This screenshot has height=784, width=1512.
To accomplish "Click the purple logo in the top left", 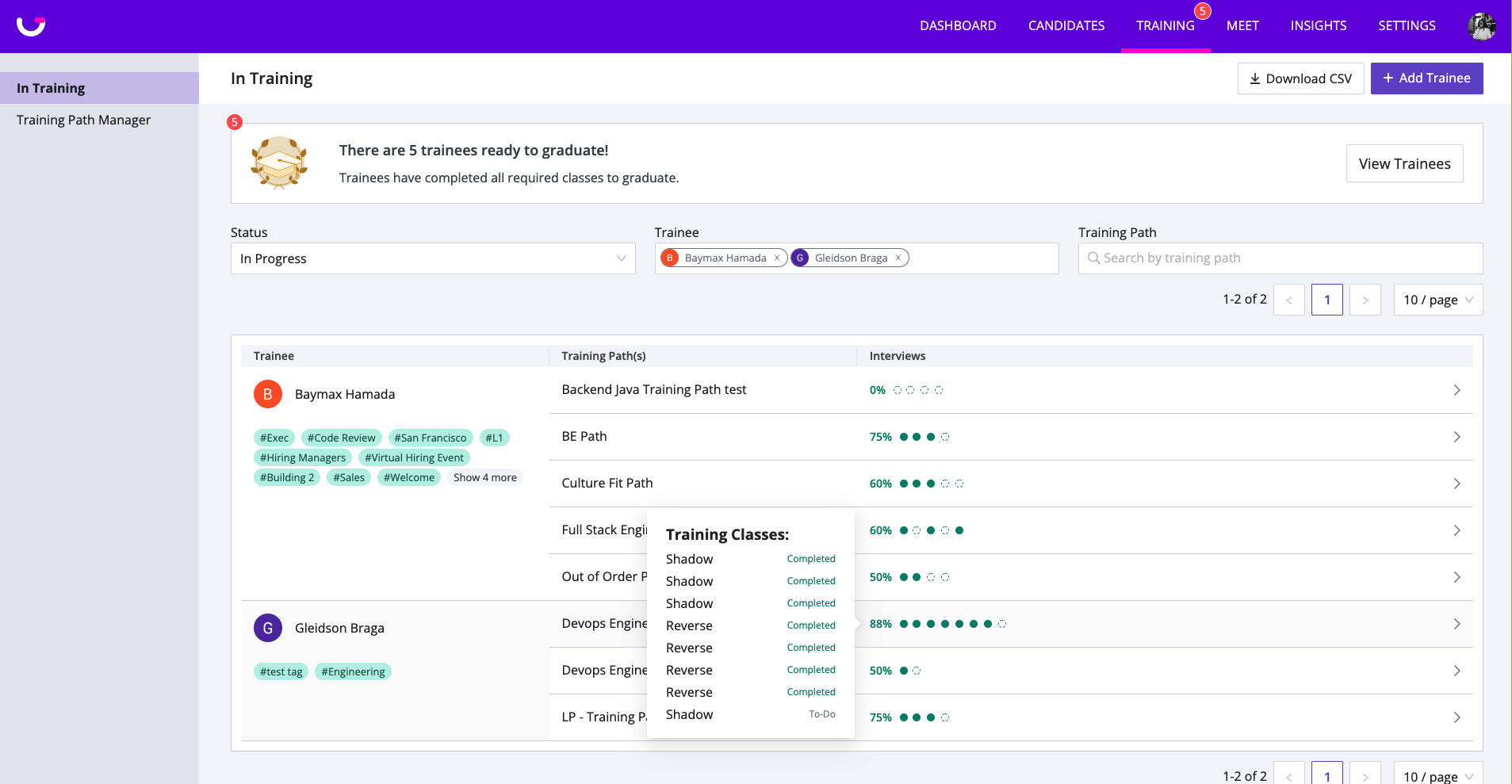I will coord(29,25).
